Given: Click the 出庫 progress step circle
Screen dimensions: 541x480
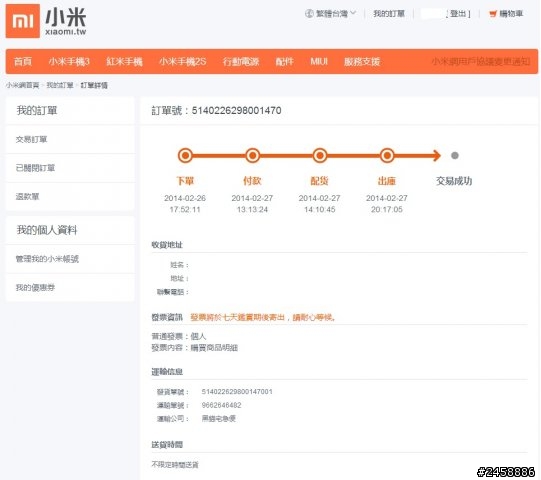Looking at the screenshot, I should [x=387, y=156].
